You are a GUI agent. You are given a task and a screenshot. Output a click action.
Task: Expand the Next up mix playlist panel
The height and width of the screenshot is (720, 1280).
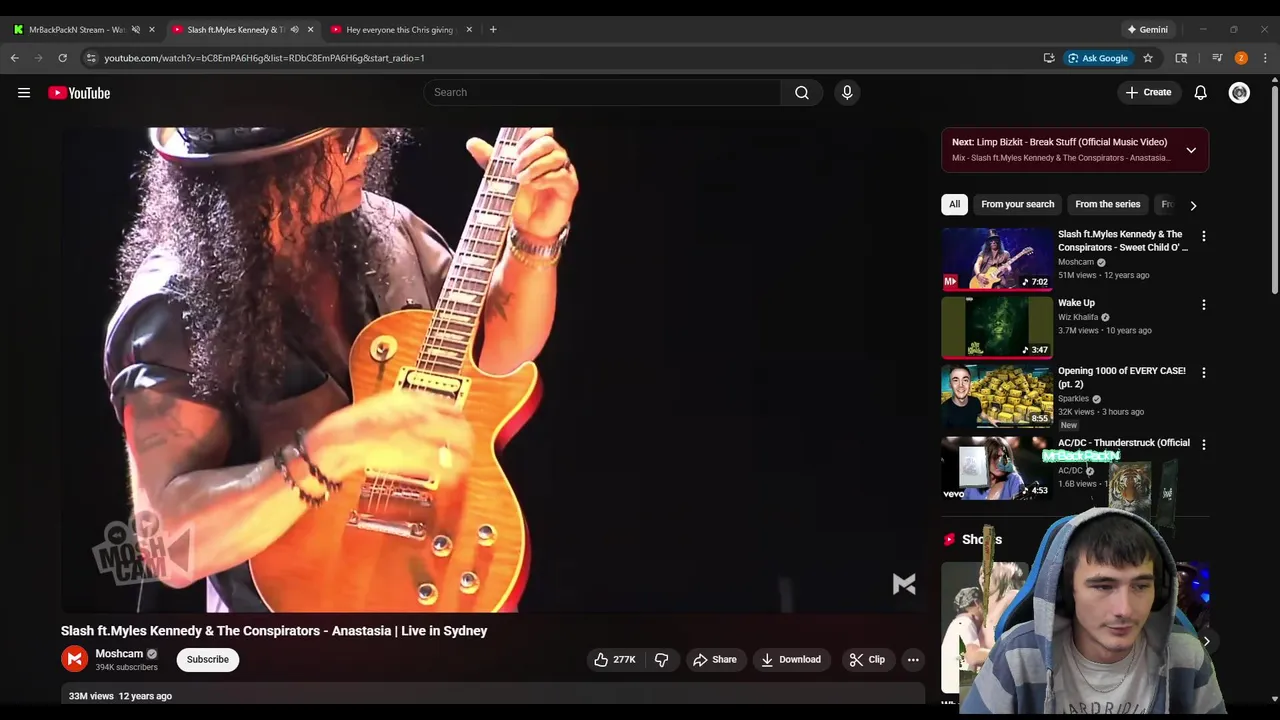[1191, 151]
